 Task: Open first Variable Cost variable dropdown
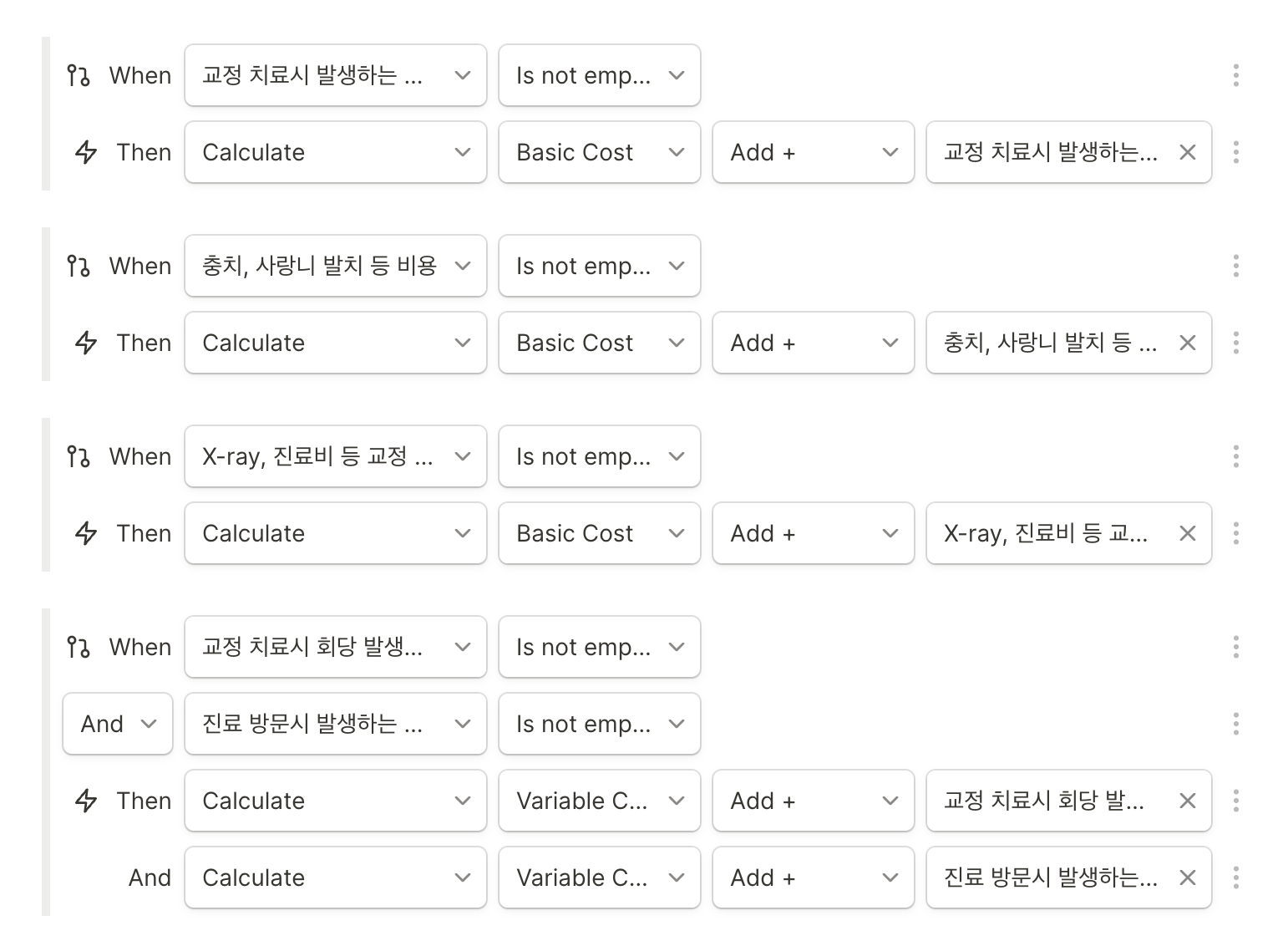pyautogui.click(x=600, y=801)
